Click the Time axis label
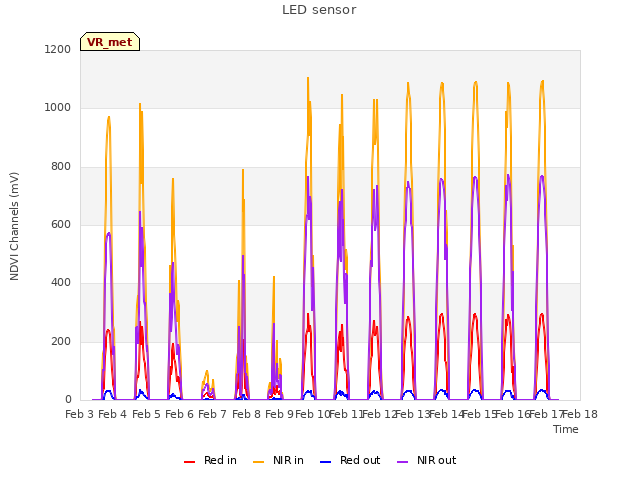This screenshot has height=480, width=640. (x=566, y=429)
